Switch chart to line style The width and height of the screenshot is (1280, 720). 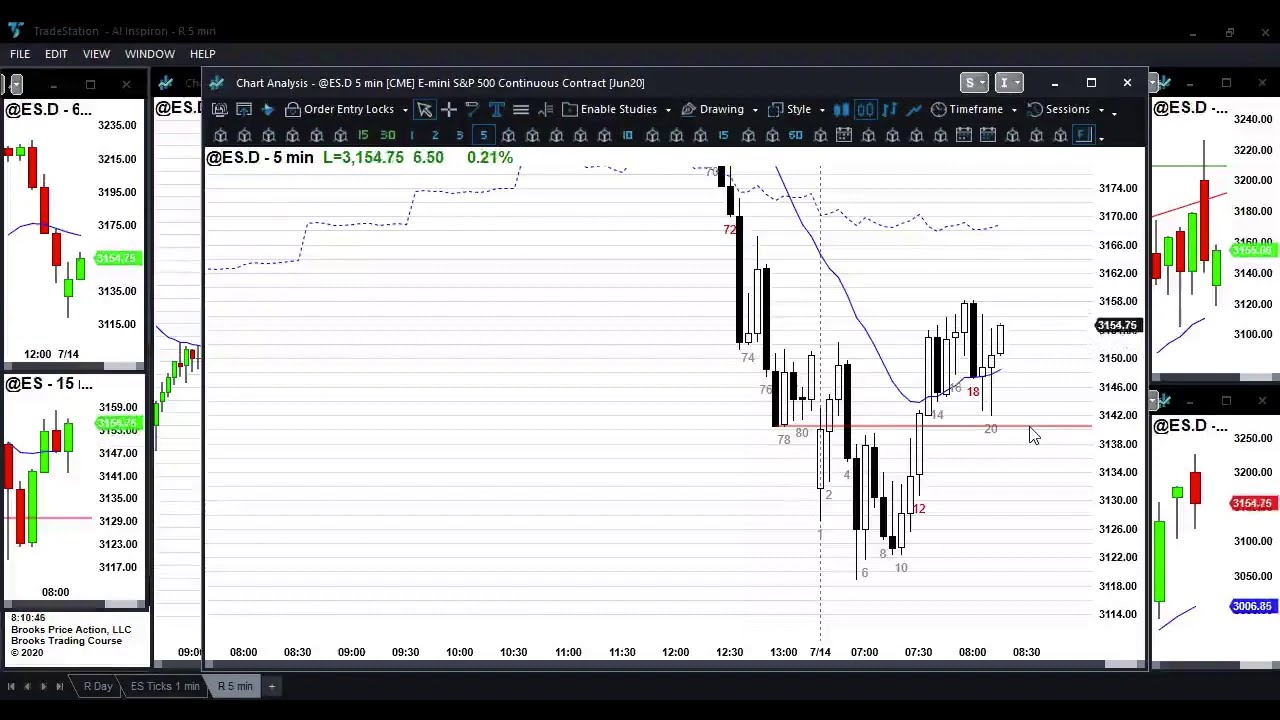pos(913,109)
